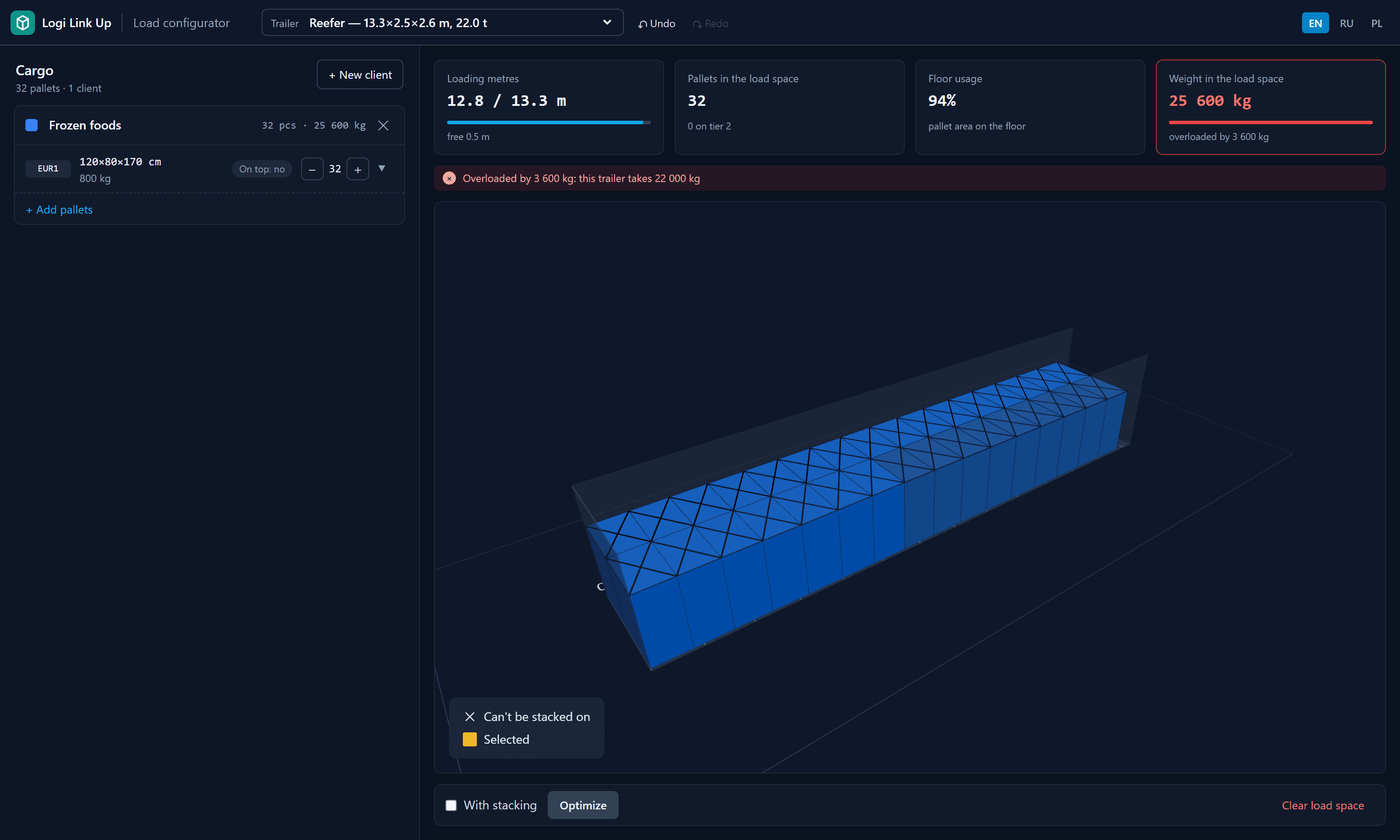This screenshot has width=1400, height=840.
Task: Click the Redo button
Action: pyautogui.click(x=711, y=23)
